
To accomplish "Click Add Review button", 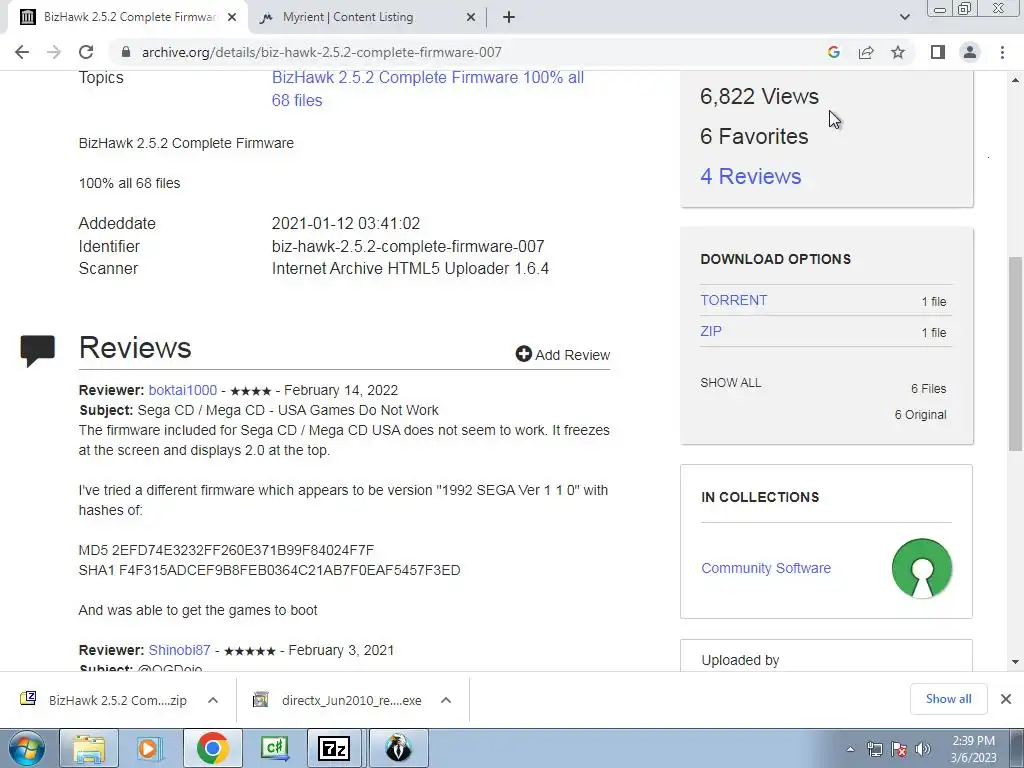I will tap(563, 355).
